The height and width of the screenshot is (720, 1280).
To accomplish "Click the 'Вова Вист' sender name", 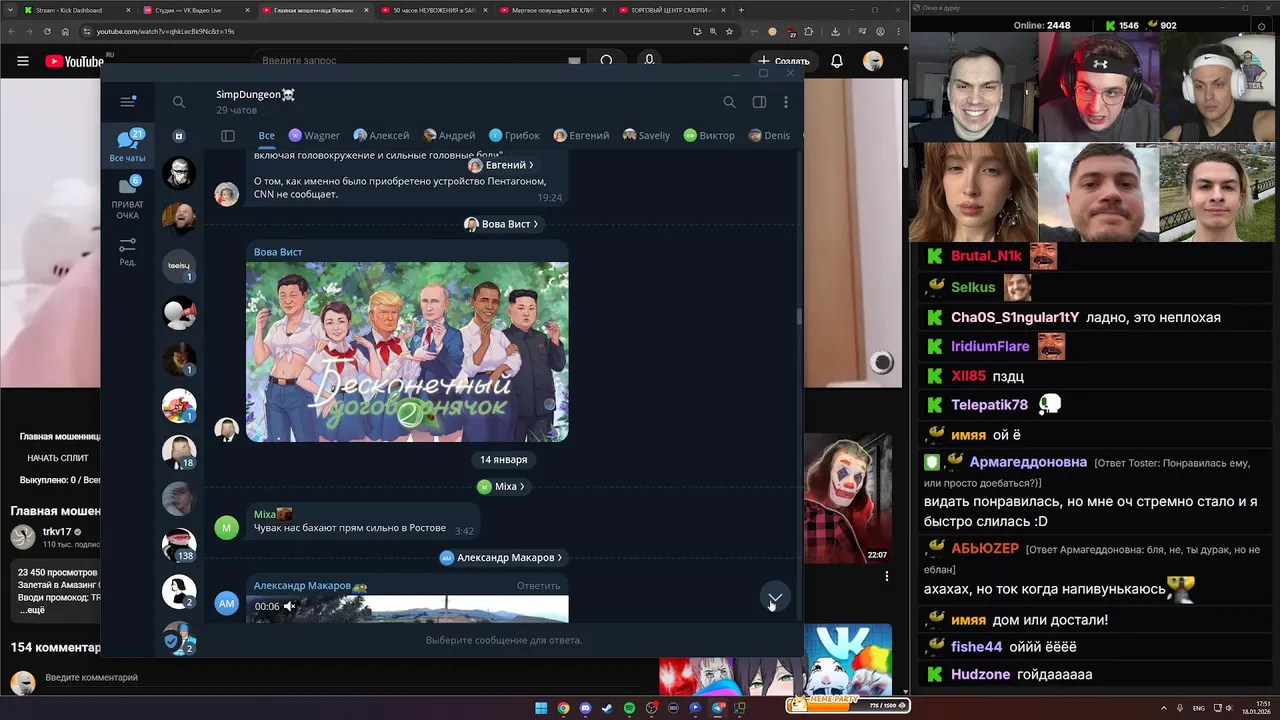I will point(278,252).
